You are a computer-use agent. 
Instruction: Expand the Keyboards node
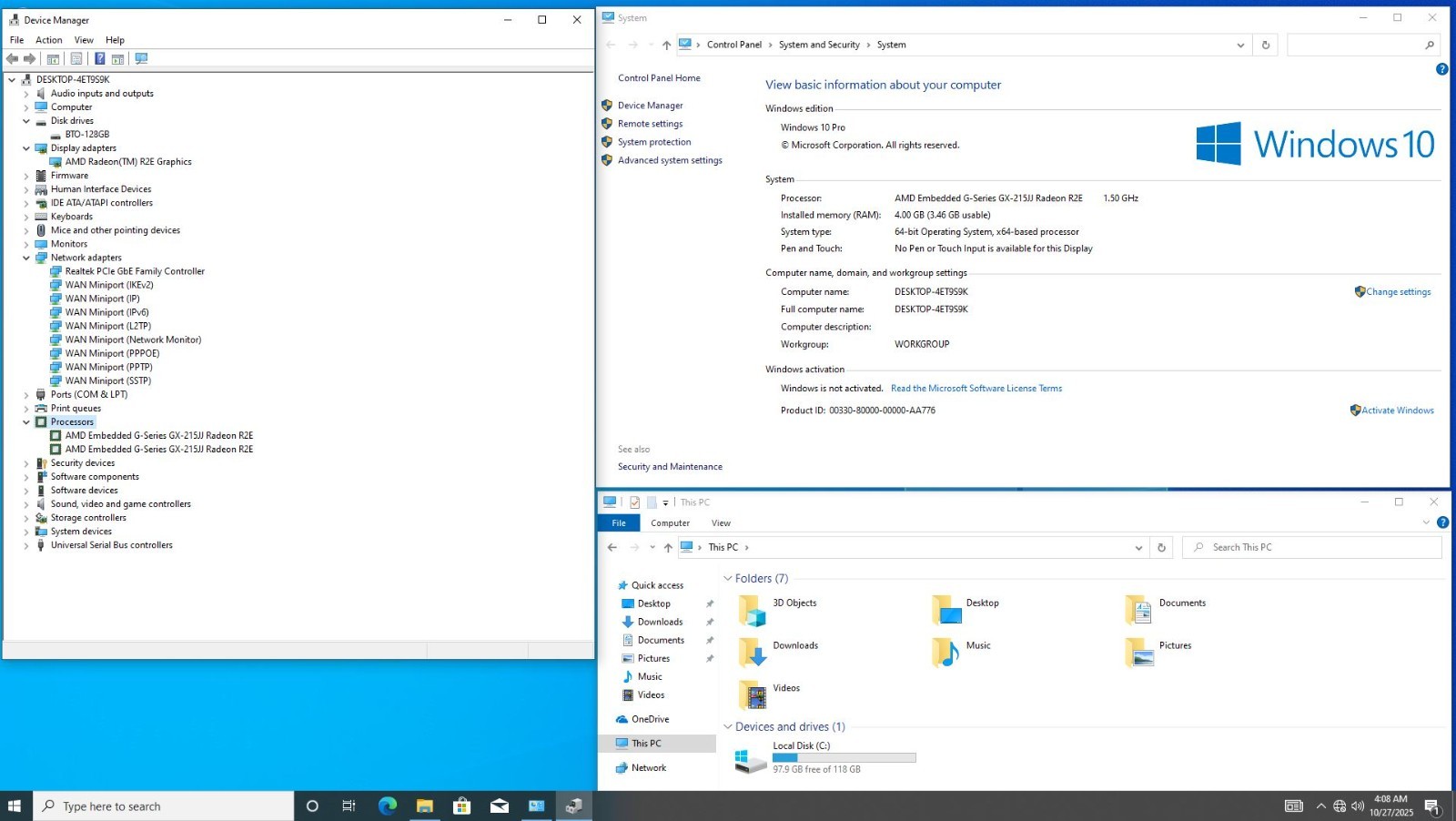[26, 217]
